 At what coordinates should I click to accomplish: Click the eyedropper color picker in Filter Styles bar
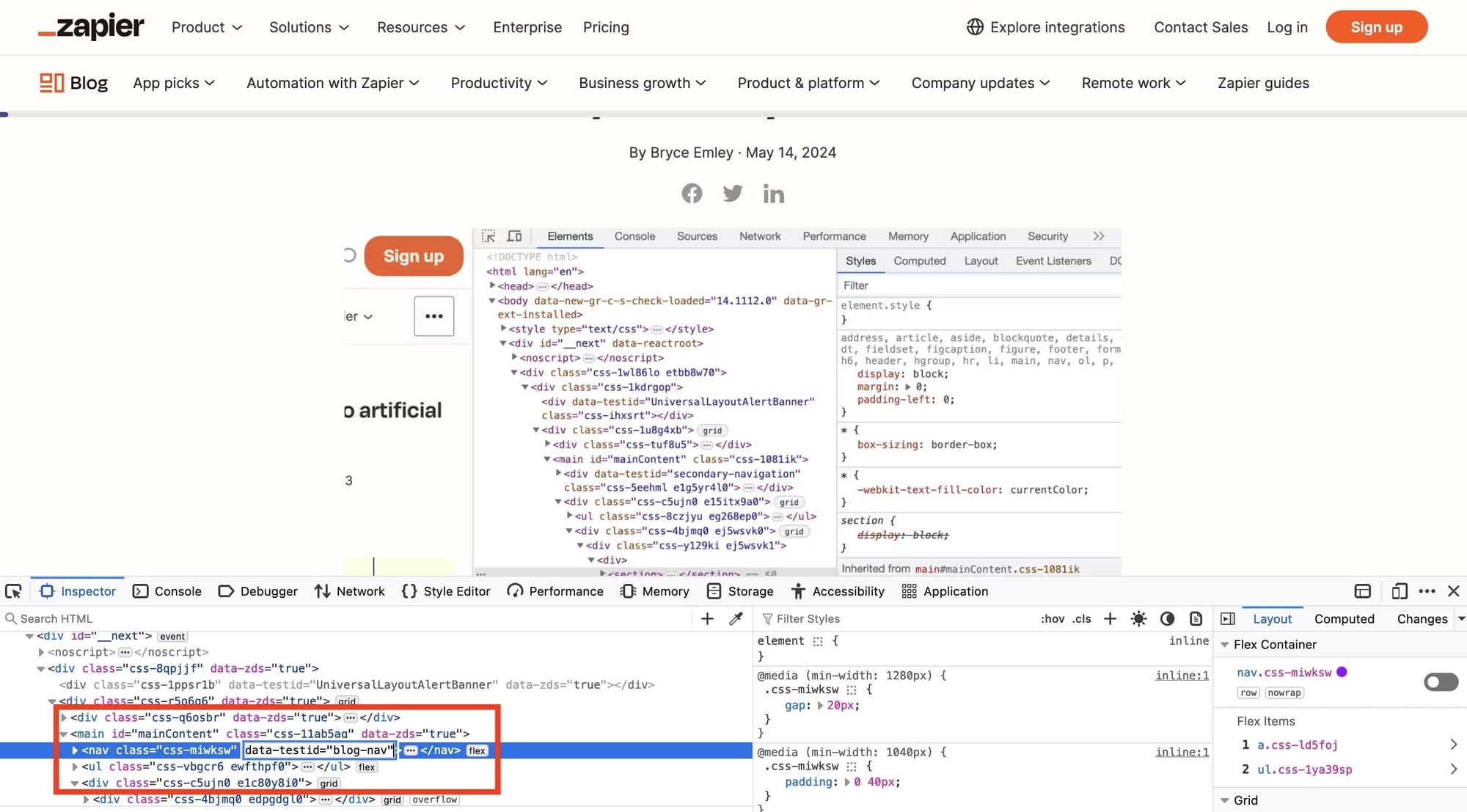coord(736,618)
